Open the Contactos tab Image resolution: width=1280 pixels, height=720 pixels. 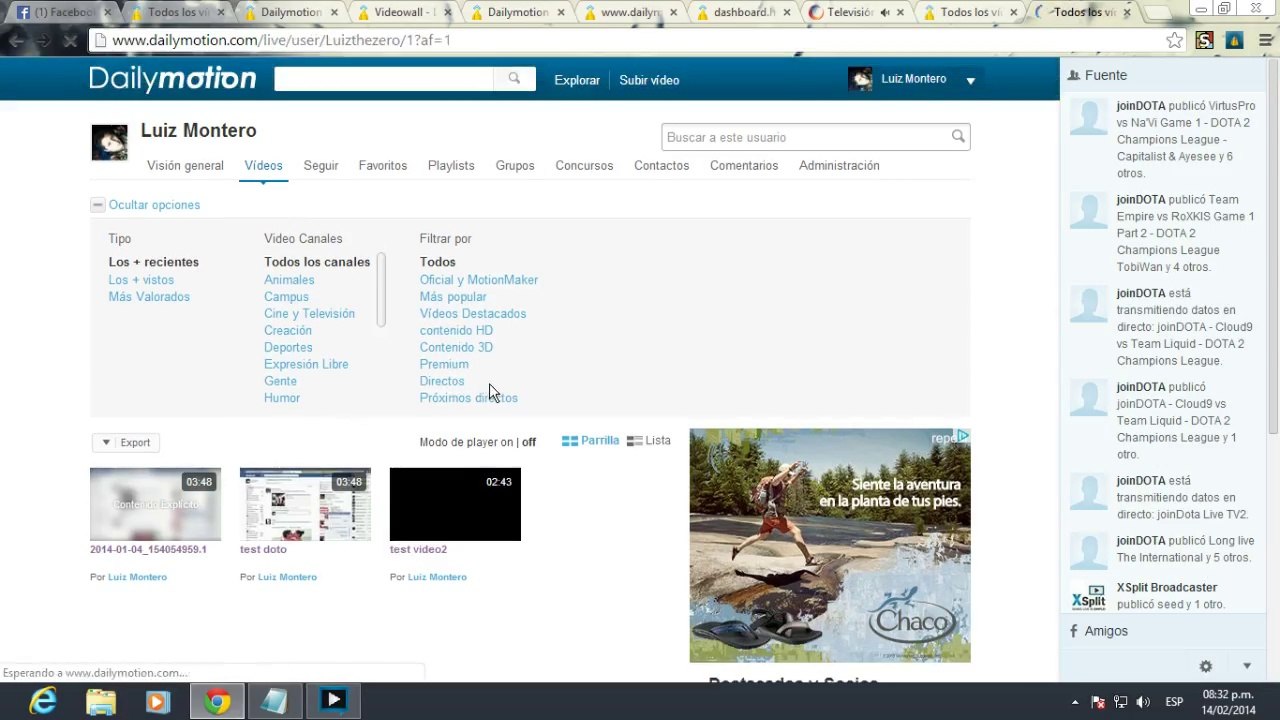tap(661, 166)
